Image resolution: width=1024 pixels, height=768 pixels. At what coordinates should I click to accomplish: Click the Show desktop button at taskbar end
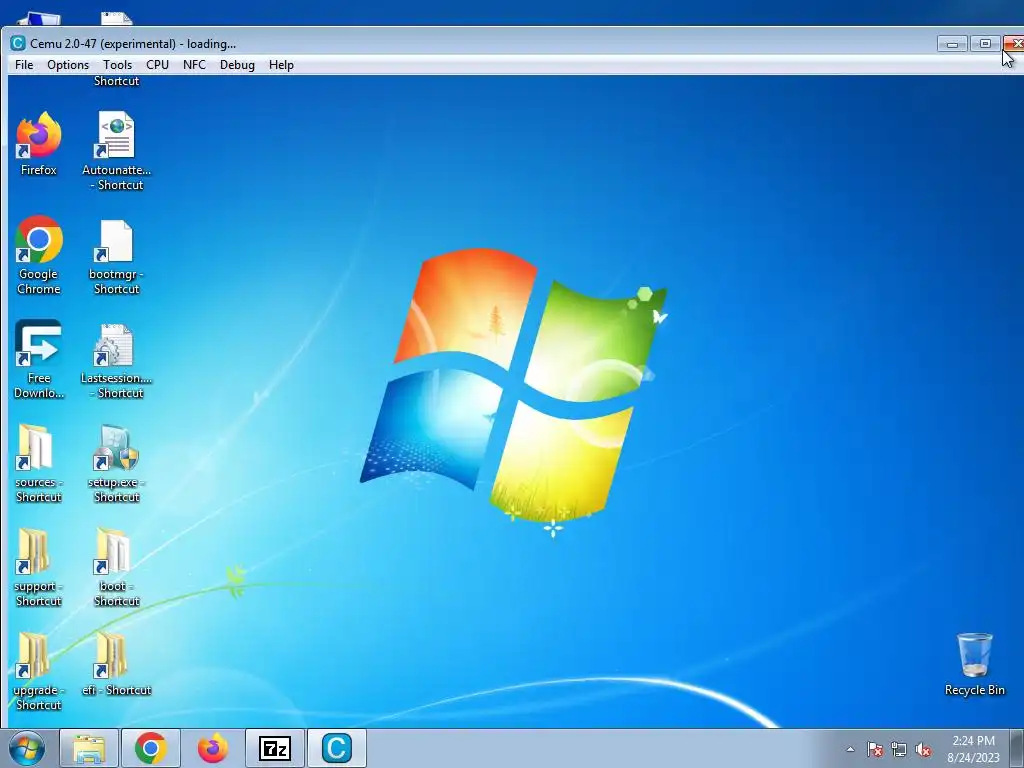(x=1018, y=748)
